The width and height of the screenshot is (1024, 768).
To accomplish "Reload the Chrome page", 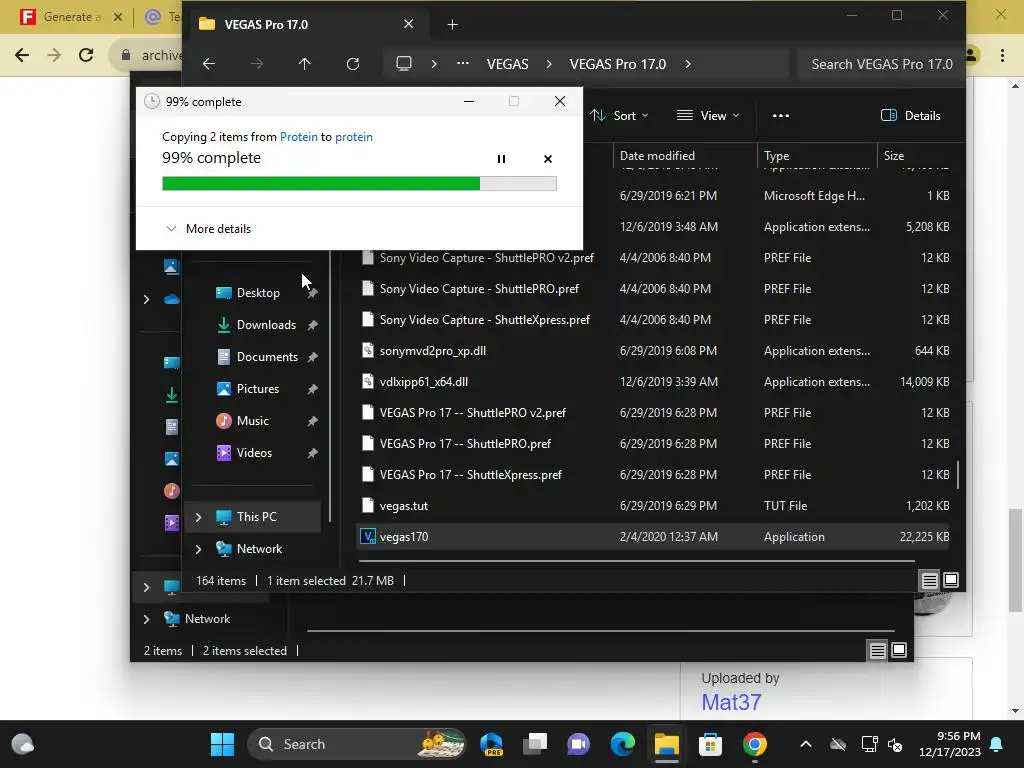I will 86,55.
